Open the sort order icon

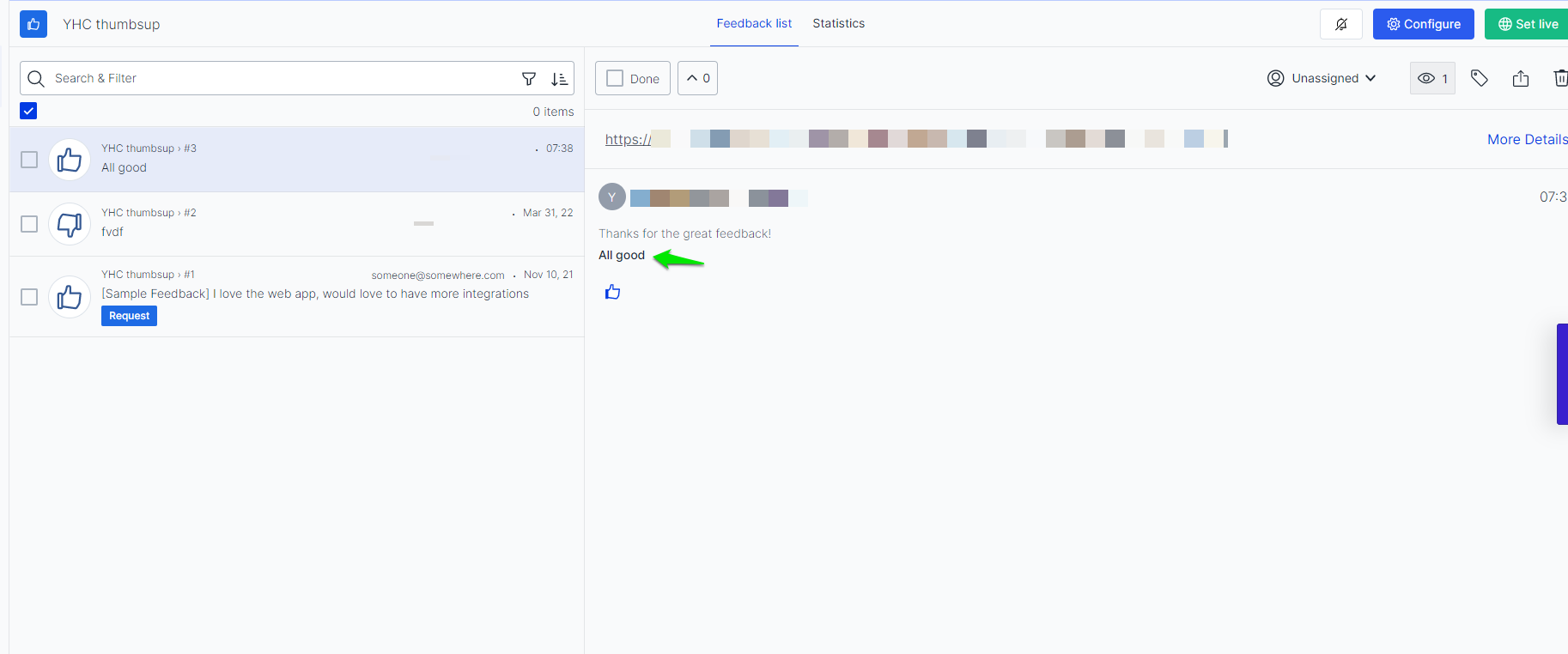coord(559,79)
